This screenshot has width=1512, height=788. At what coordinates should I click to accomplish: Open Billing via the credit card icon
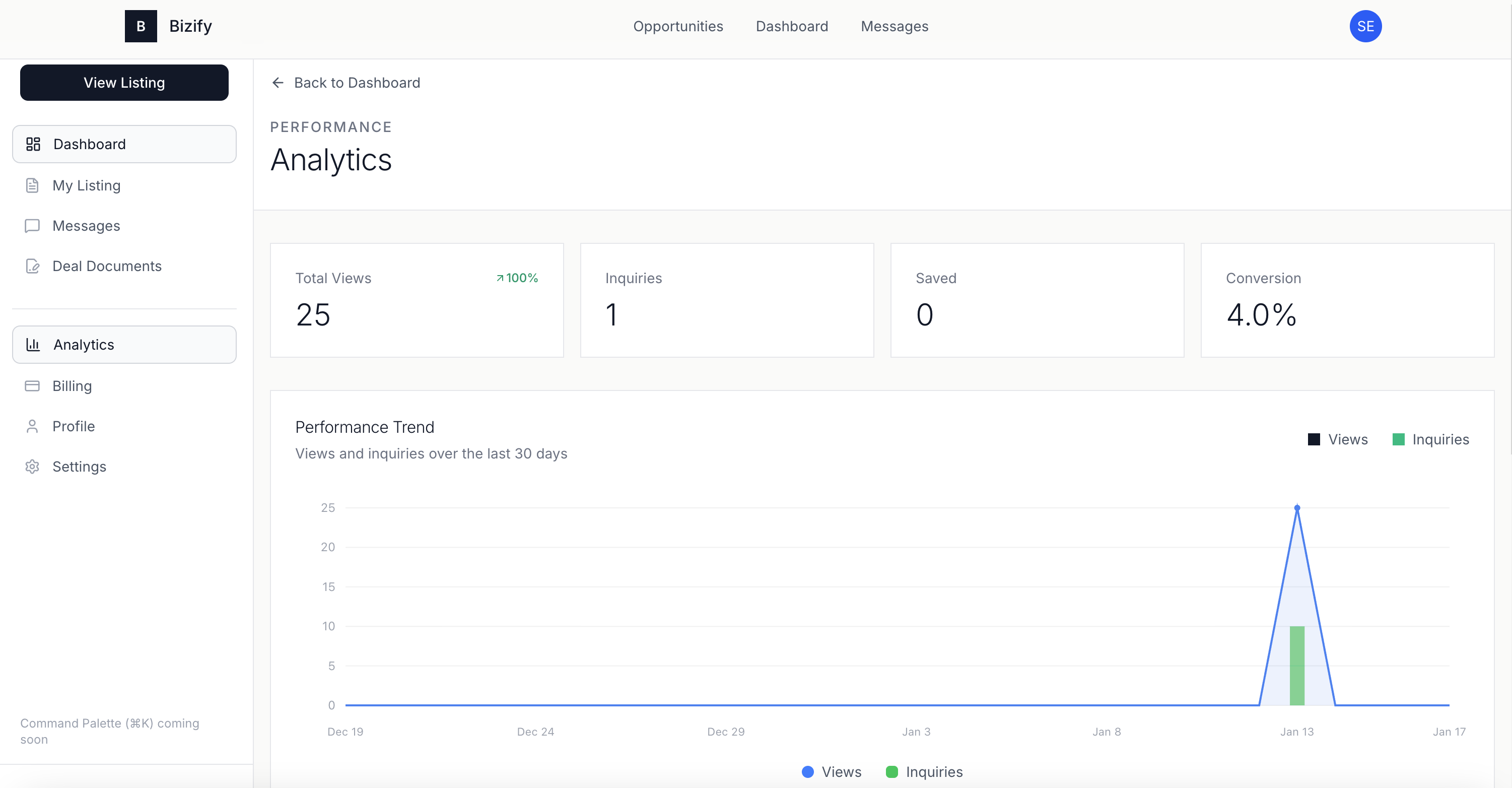point(32,385)
